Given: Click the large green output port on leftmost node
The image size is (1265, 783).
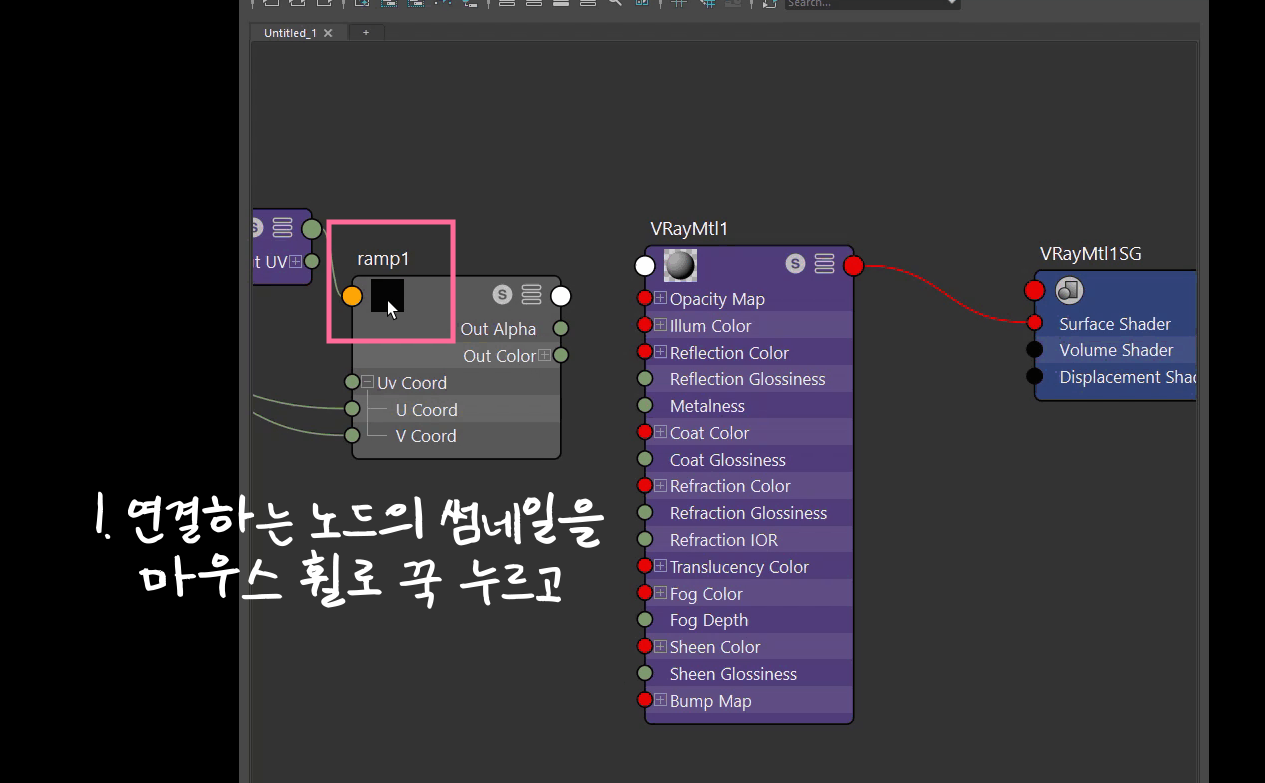Looking at the screenshot, I should [x=312, y=229].
